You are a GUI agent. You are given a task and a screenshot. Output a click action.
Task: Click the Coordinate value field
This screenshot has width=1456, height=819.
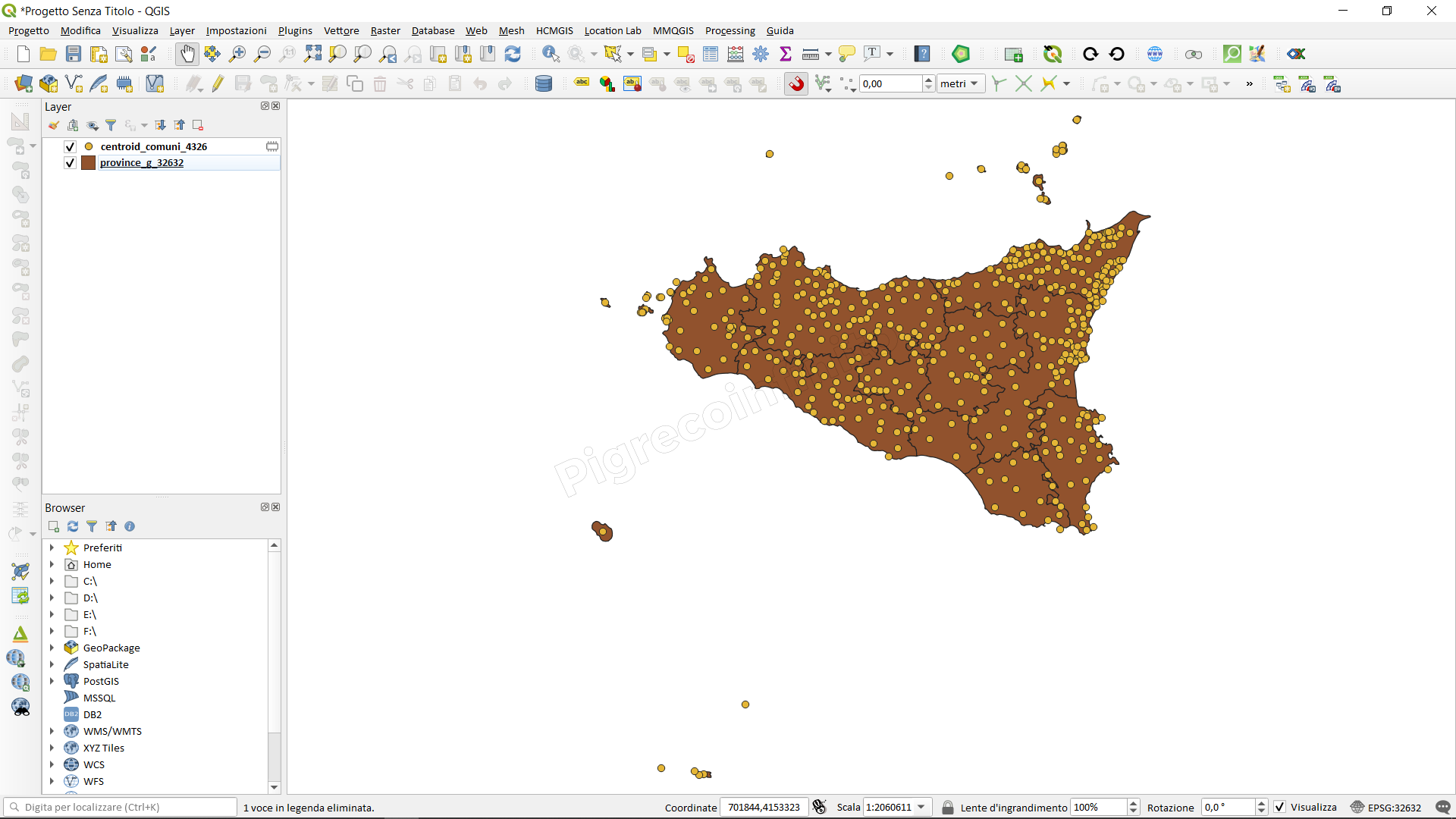click(x=764, y=807)
